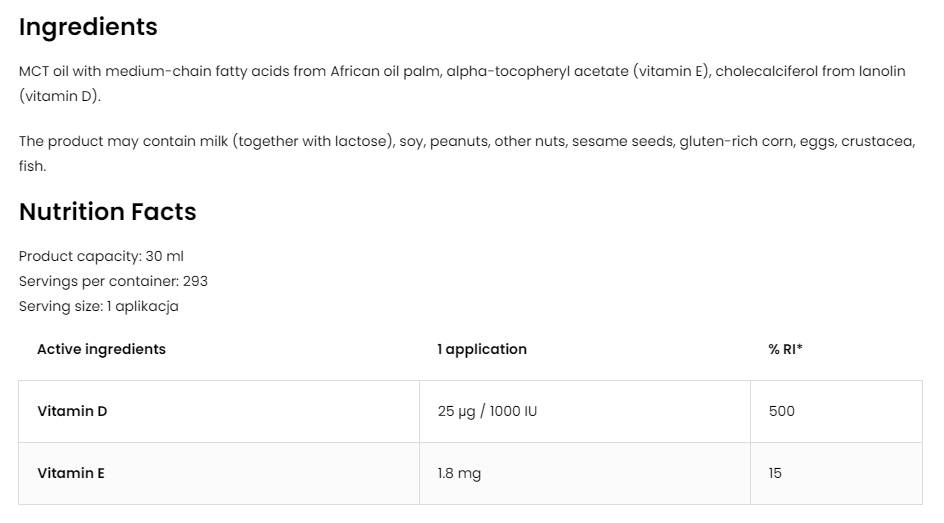The image size is (944, 523).
Task: Select the Vitamin E row label
Action: [x=71, y=473]
